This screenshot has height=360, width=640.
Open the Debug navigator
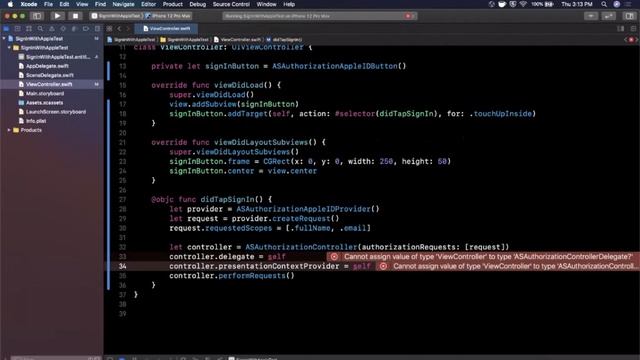point(74,29)
